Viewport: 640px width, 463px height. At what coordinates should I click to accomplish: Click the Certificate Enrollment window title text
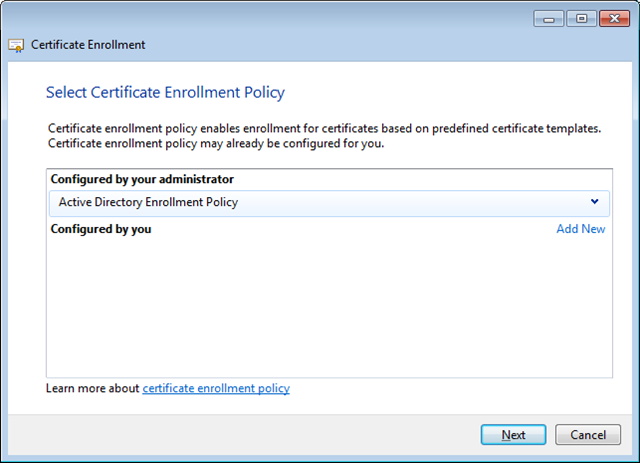click(x=88, y=45)
